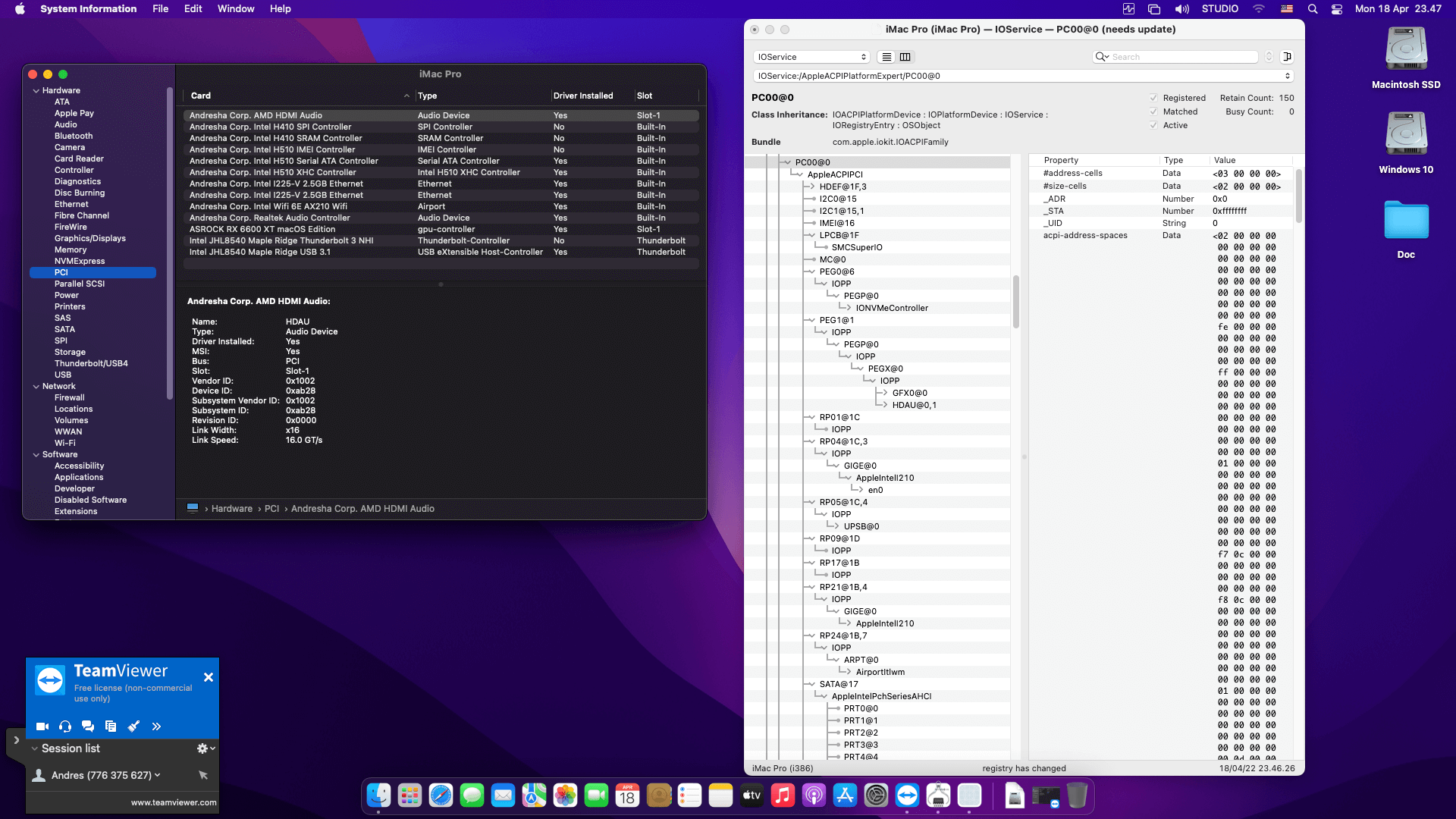Click the System Information sidebar scrollbar
The image size is (1456, 819).
pyautogui.click(x=169, y=243)
